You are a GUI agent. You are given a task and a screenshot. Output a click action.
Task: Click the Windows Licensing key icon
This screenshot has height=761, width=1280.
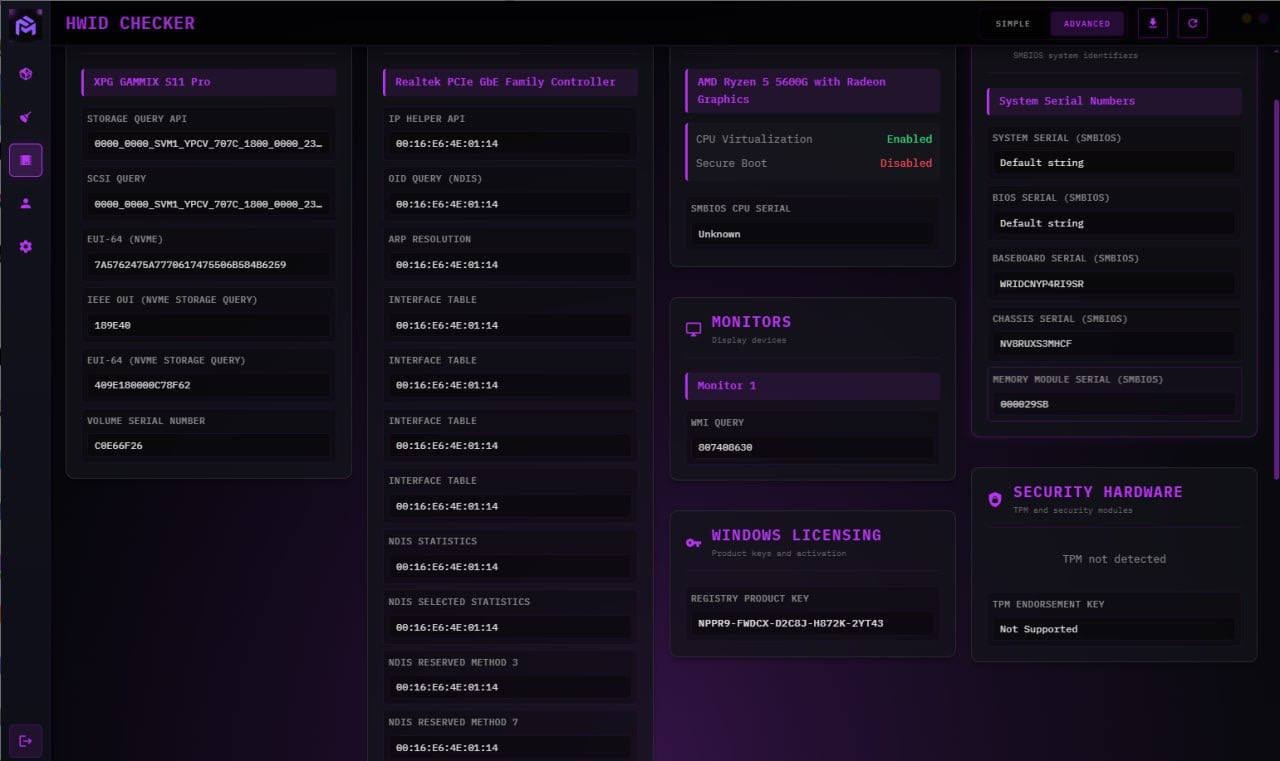tap(692, 541)
